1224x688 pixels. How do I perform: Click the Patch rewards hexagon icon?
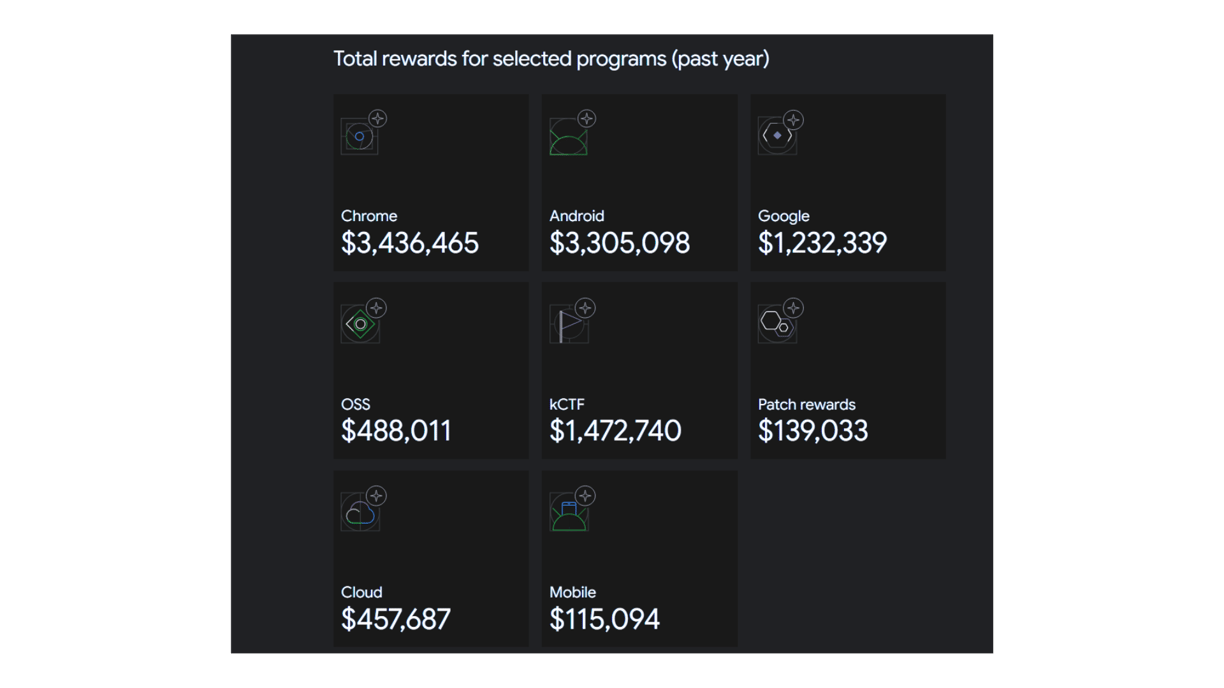coord(780,321)
